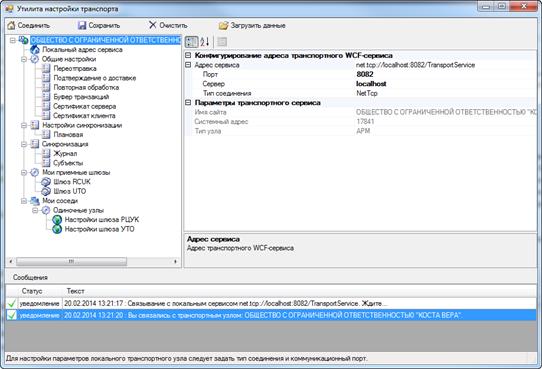Click the Журнал node icon
The image size is (542, 369).
[46, 153]
